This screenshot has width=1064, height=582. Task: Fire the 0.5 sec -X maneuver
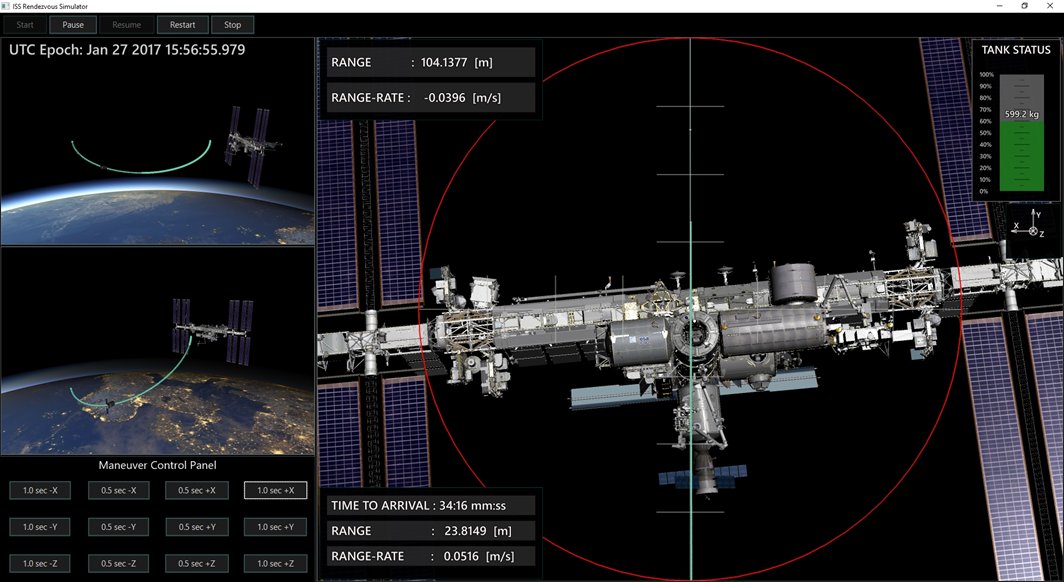coord(118,490)
